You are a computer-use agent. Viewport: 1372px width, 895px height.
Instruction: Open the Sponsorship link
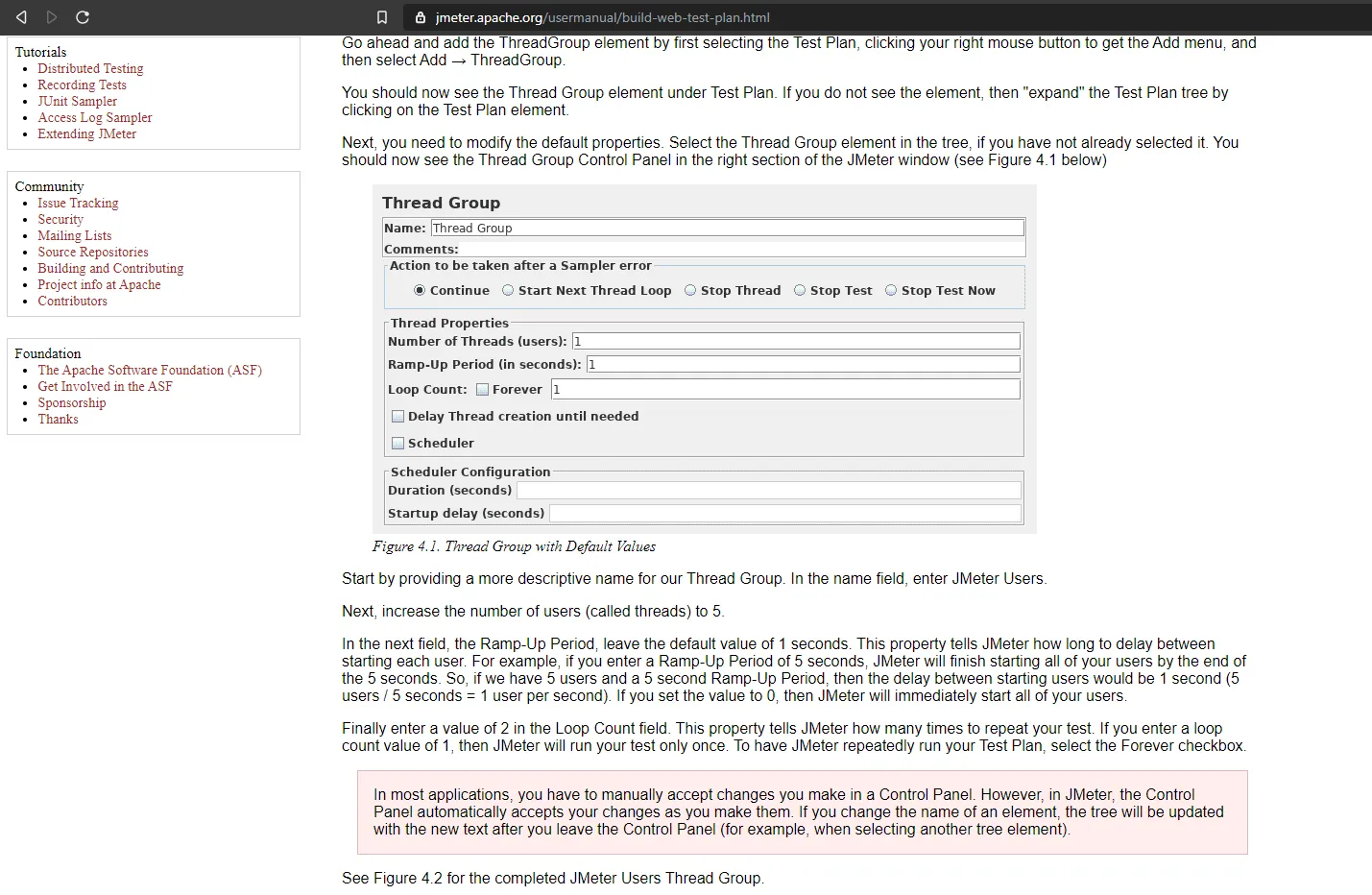(72, 402)
